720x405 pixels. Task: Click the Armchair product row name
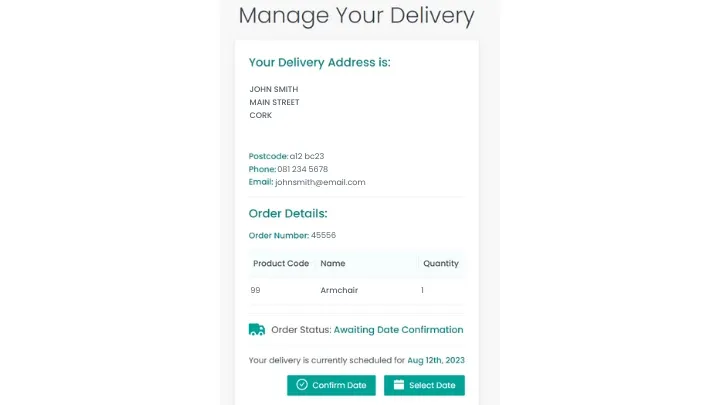[339, 290]
